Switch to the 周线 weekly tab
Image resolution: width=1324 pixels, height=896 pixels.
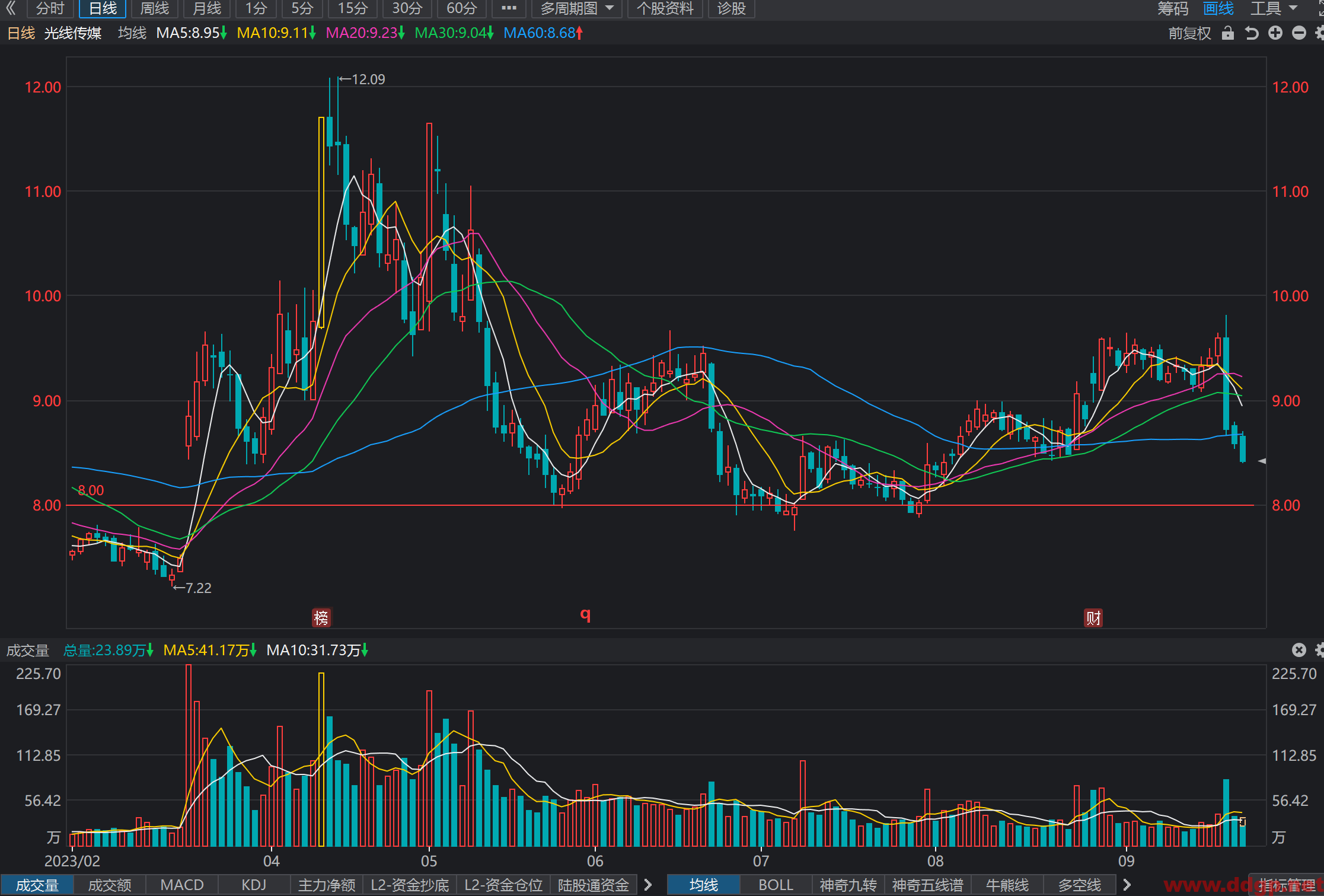pyautogui.click(x=154, y=8)
